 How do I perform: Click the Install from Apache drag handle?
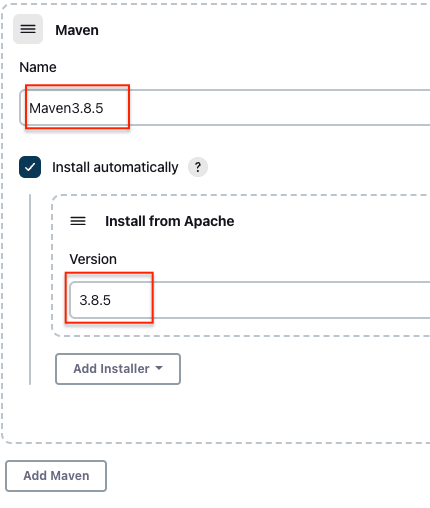coord(78,221)
